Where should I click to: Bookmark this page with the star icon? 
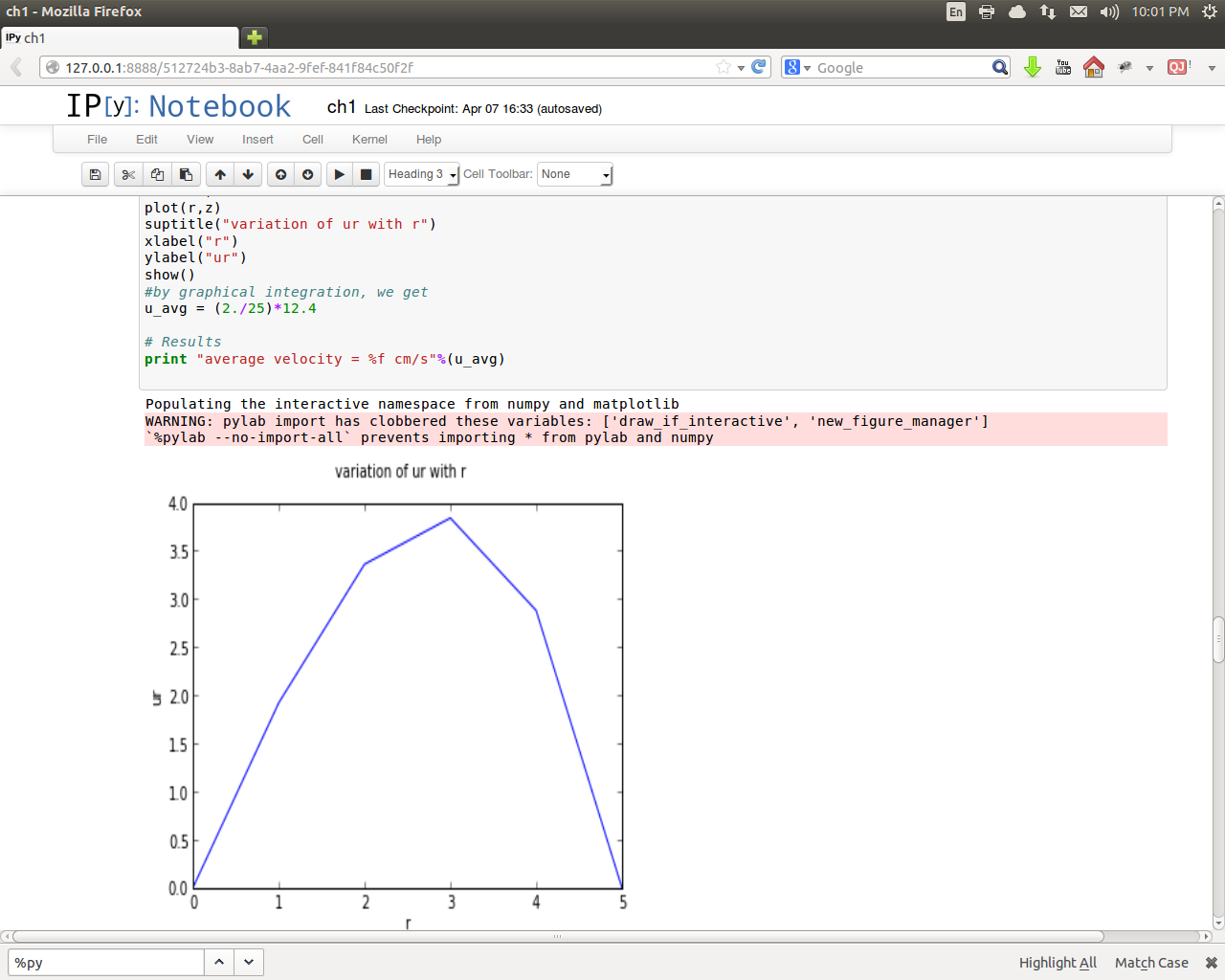point(724,67)
